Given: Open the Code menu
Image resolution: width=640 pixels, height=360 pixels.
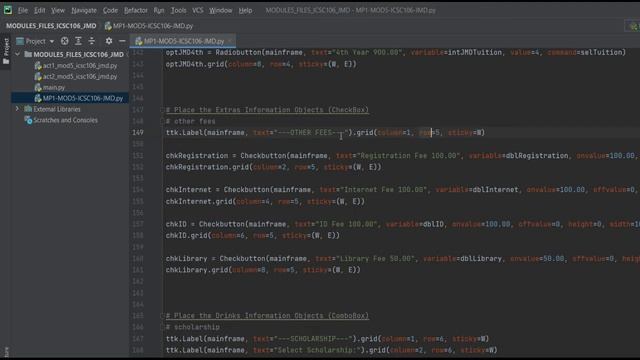Looking at the screenshot, I should 110,10.
